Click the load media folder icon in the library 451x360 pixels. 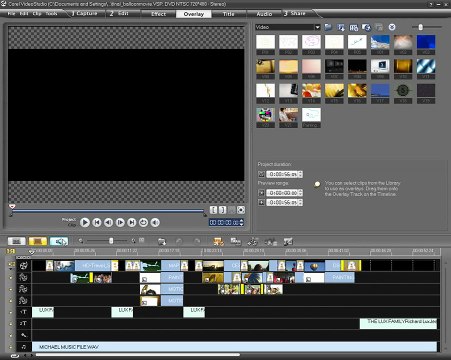(x=328, y=27)
